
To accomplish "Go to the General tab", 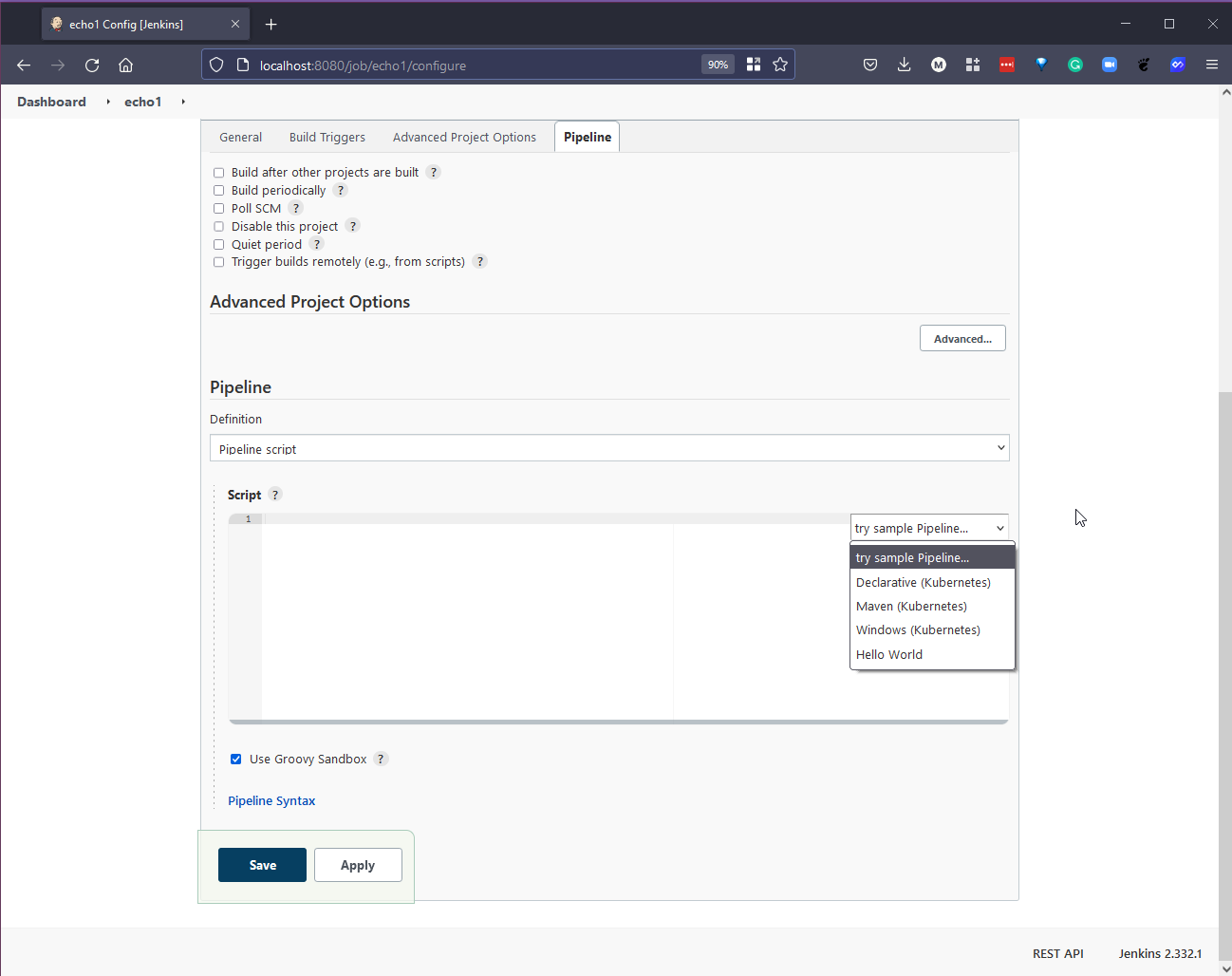I will [x=240, y=137].
